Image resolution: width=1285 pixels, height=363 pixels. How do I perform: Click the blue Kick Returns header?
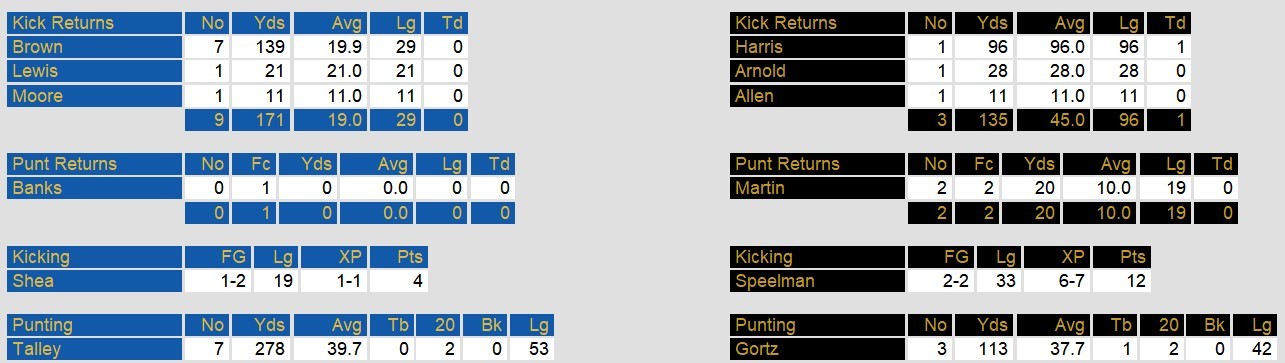[94, 23]
